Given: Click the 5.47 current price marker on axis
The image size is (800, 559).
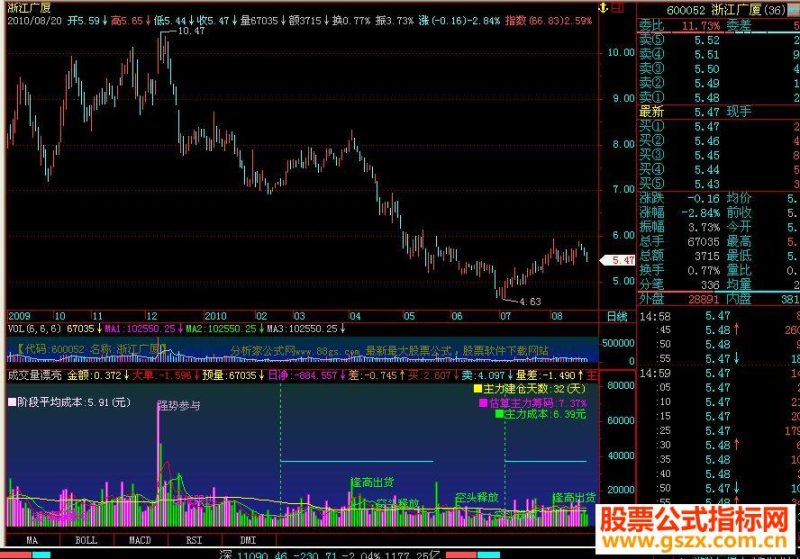Looking at the screenshot, I should coord(618,260).
